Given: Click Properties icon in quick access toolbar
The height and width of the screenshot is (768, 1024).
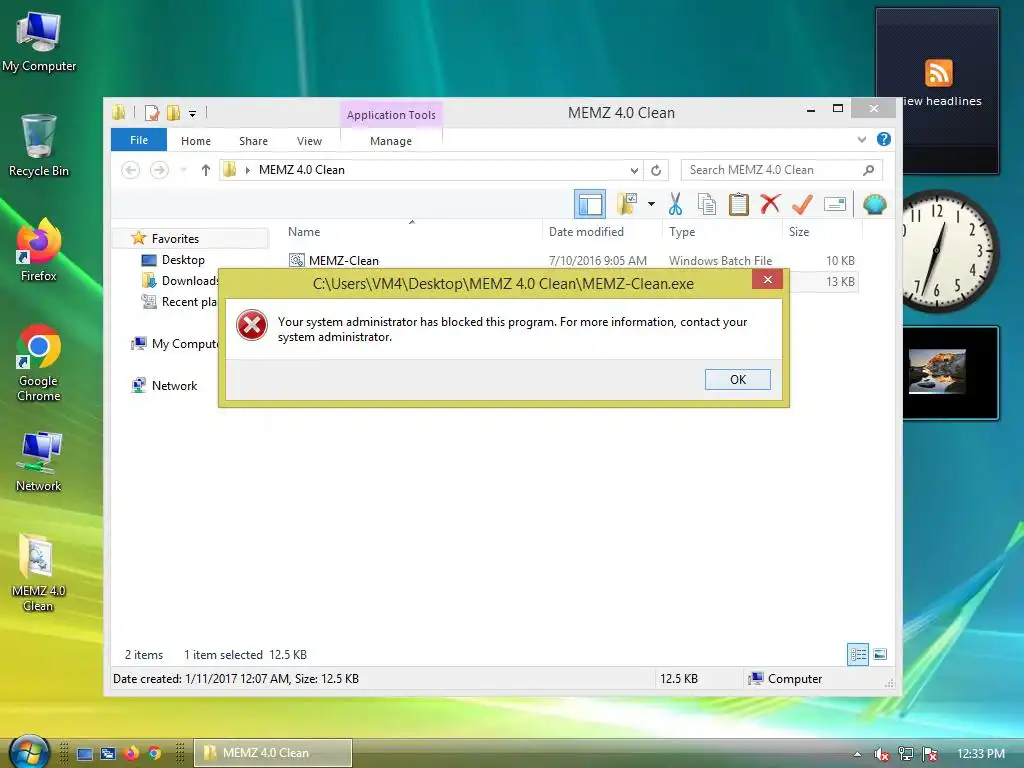Looking at the screenshot, I should tap(152, 113).
